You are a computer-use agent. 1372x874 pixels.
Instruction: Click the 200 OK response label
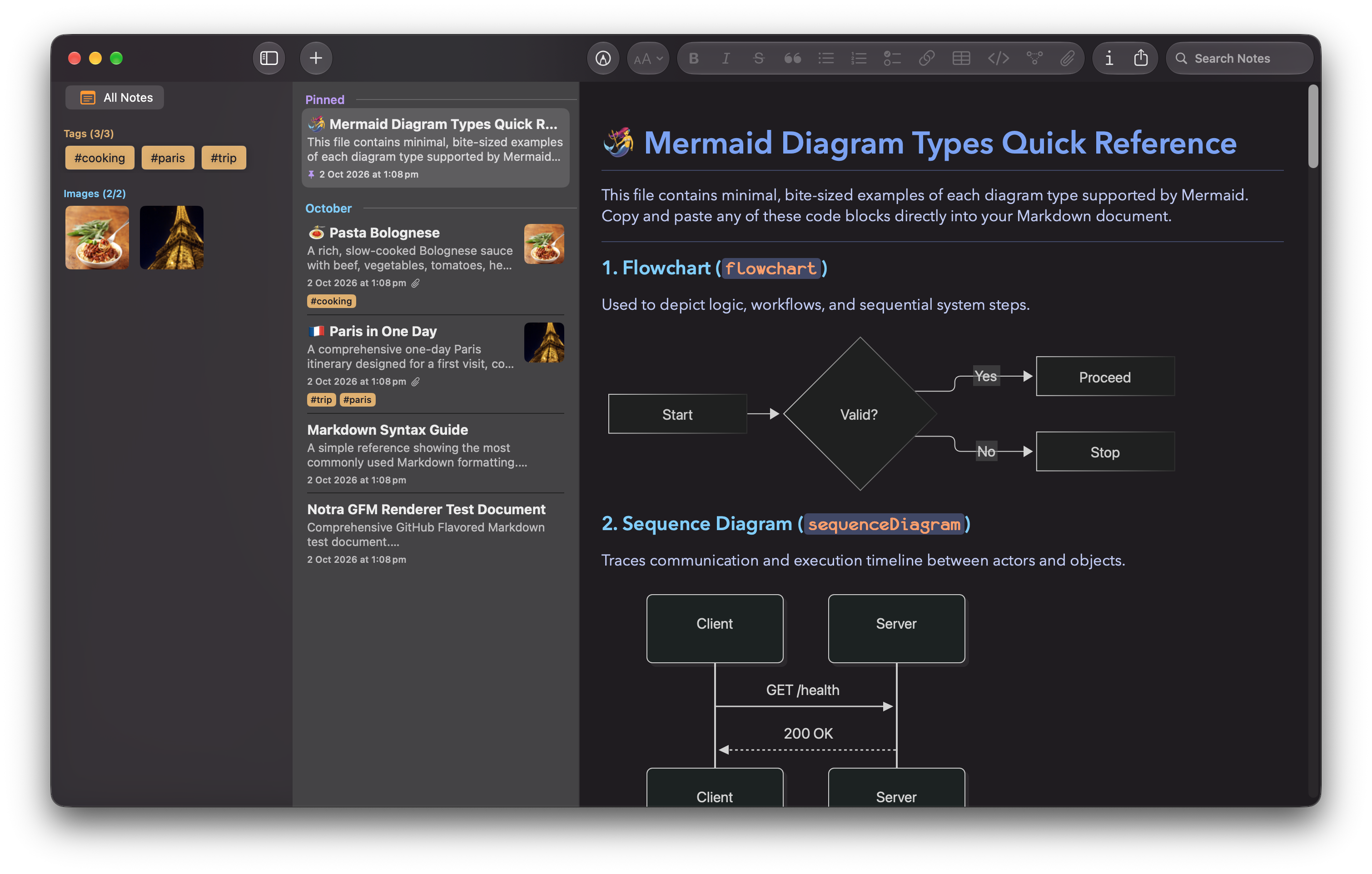coord(808,733)
